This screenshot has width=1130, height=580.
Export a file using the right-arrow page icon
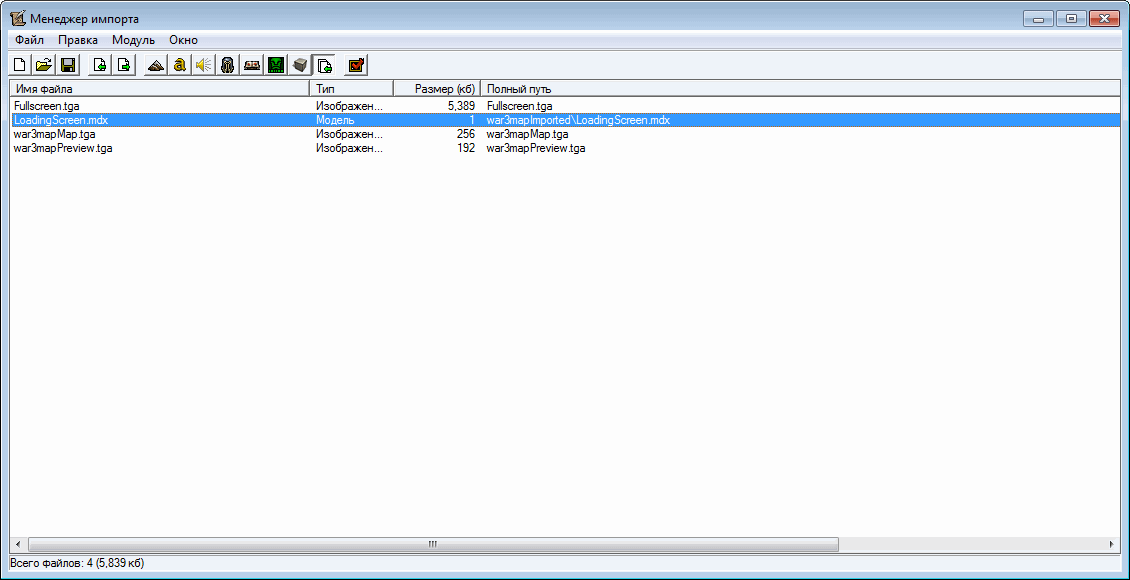click(x=124, y=65)
